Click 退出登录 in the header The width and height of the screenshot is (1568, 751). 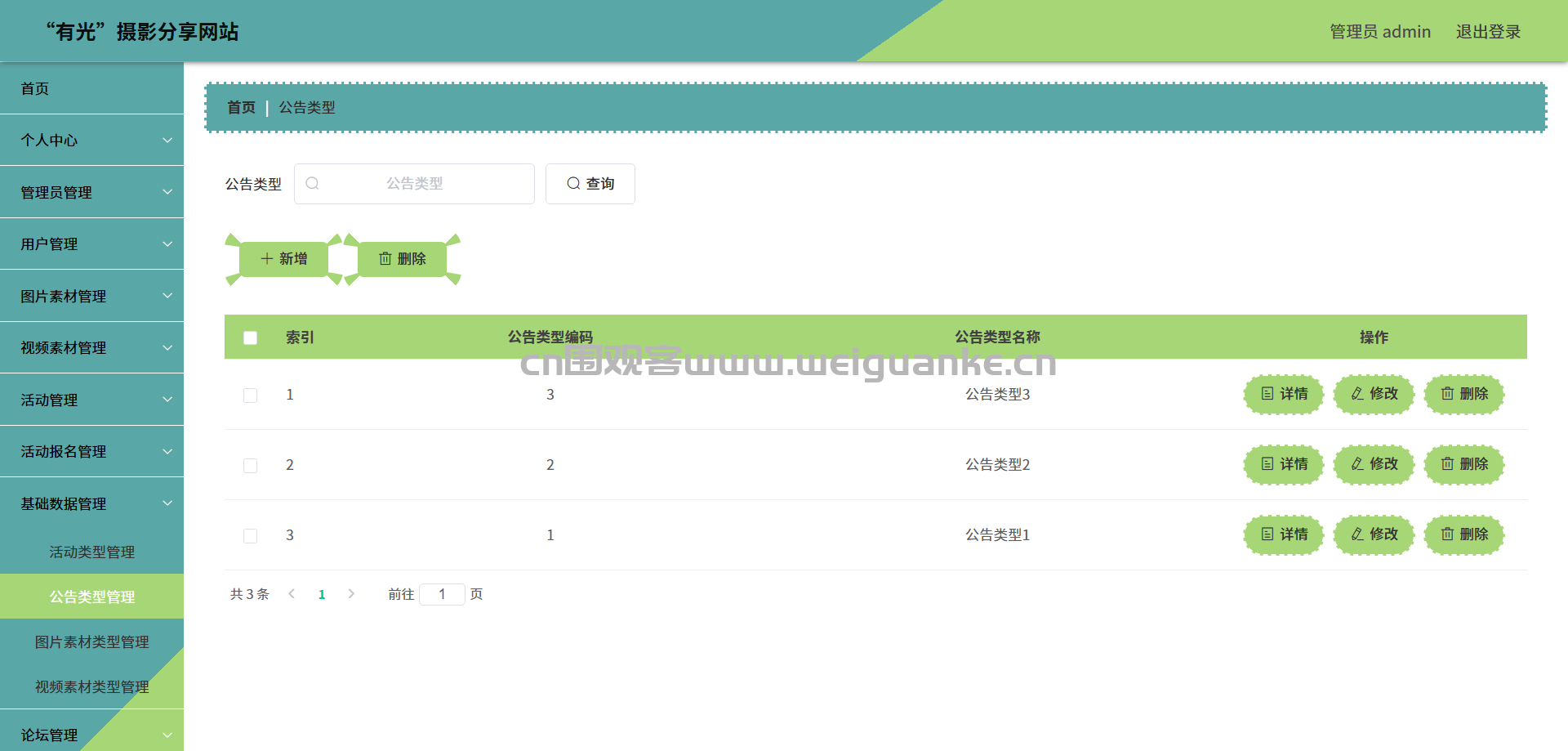[1488, 31]
